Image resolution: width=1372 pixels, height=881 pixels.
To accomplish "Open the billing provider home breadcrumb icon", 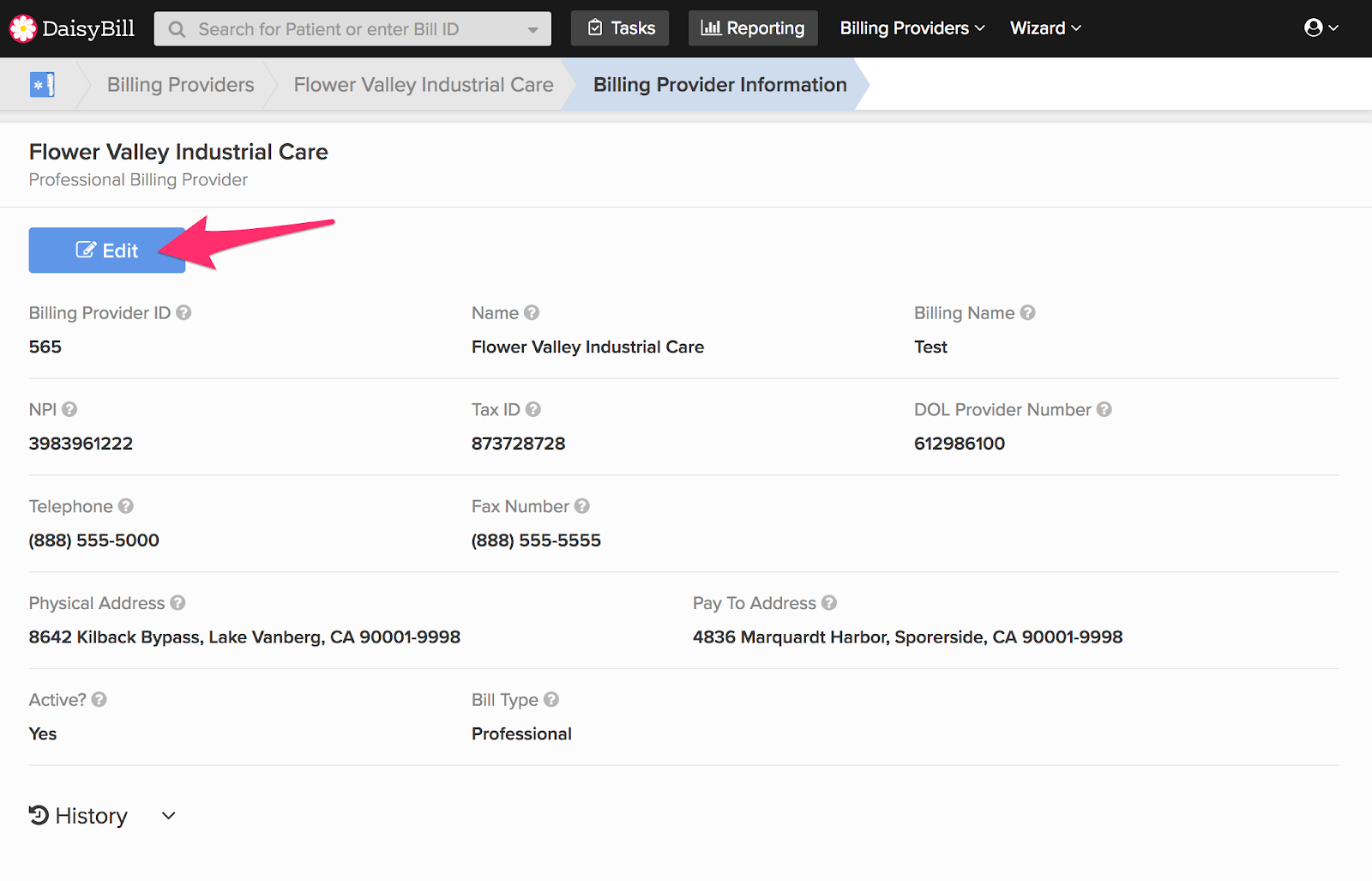I will (42, 84).
